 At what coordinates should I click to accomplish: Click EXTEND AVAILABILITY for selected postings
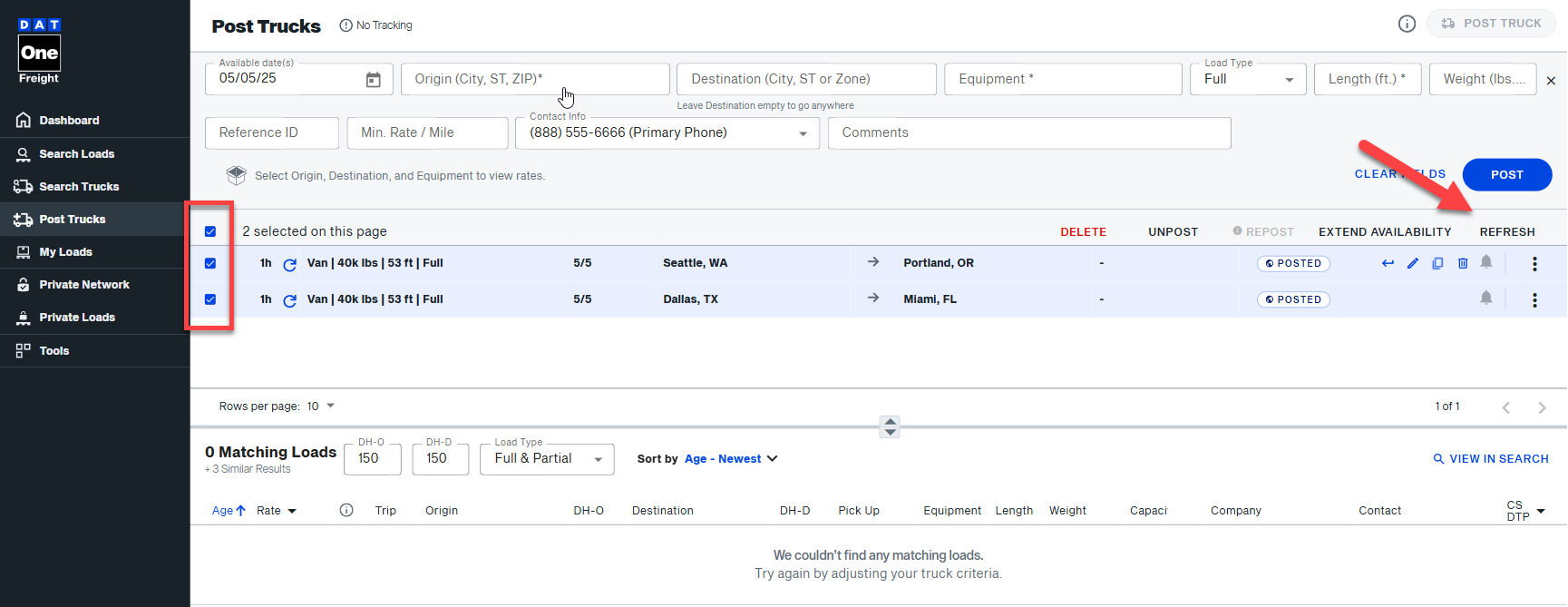coord(1385,232)
